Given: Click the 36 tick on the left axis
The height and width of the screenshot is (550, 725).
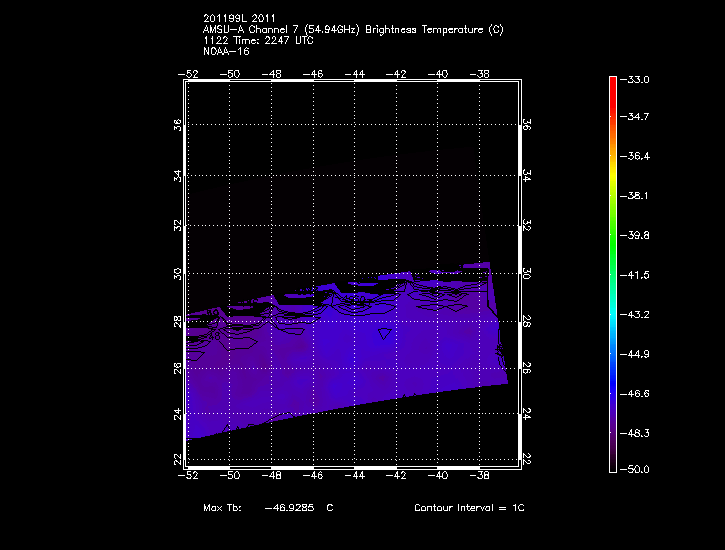Looking at the screenshot, I should pos(178,125).
